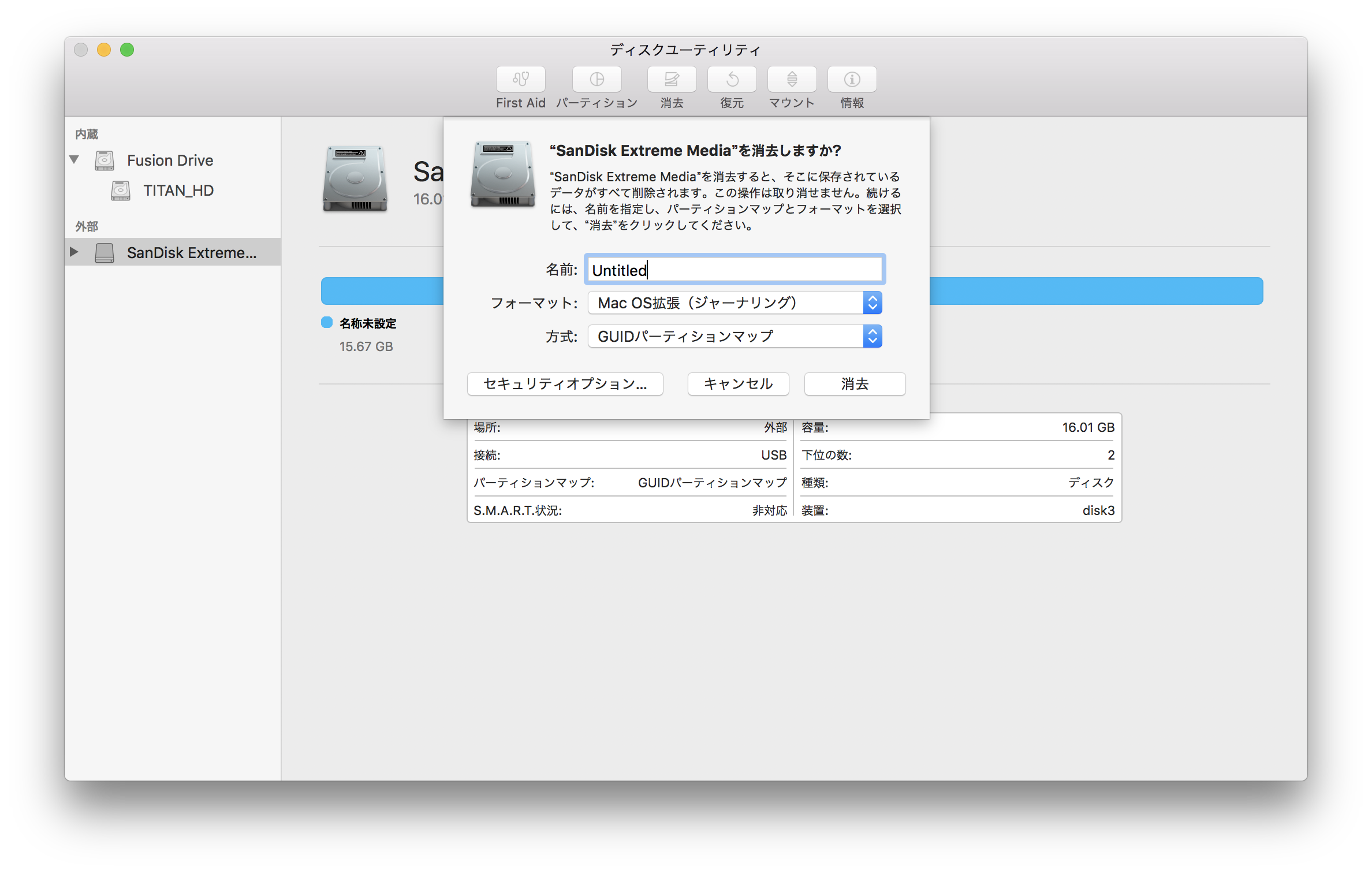Click the USB connection value
The image size is (1372, 873).
click(x=774, y=455)
